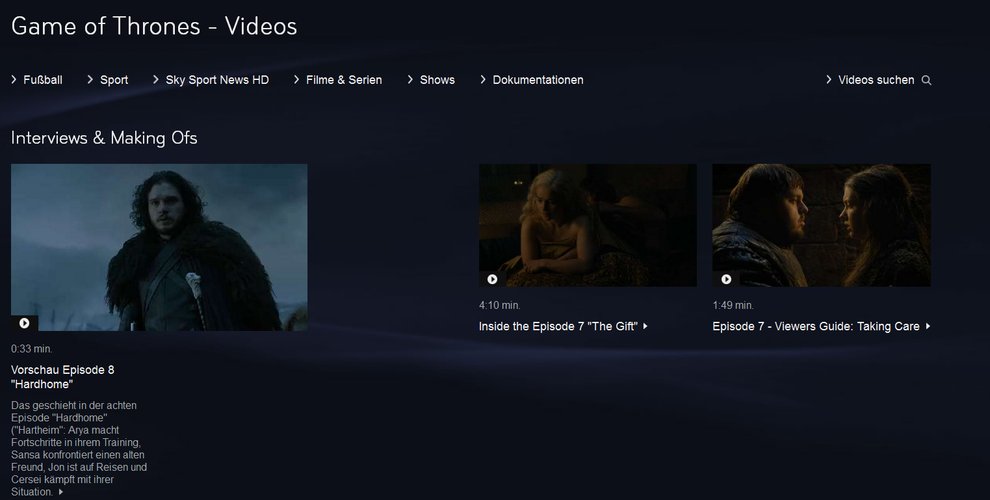Play the Vorschau Episode 8 video via play icon

pos(24,323)
